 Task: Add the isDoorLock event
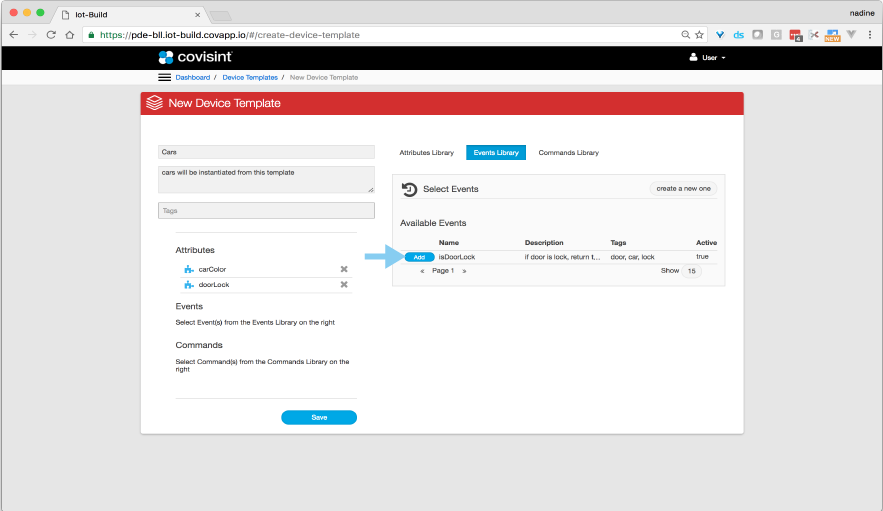419,257
